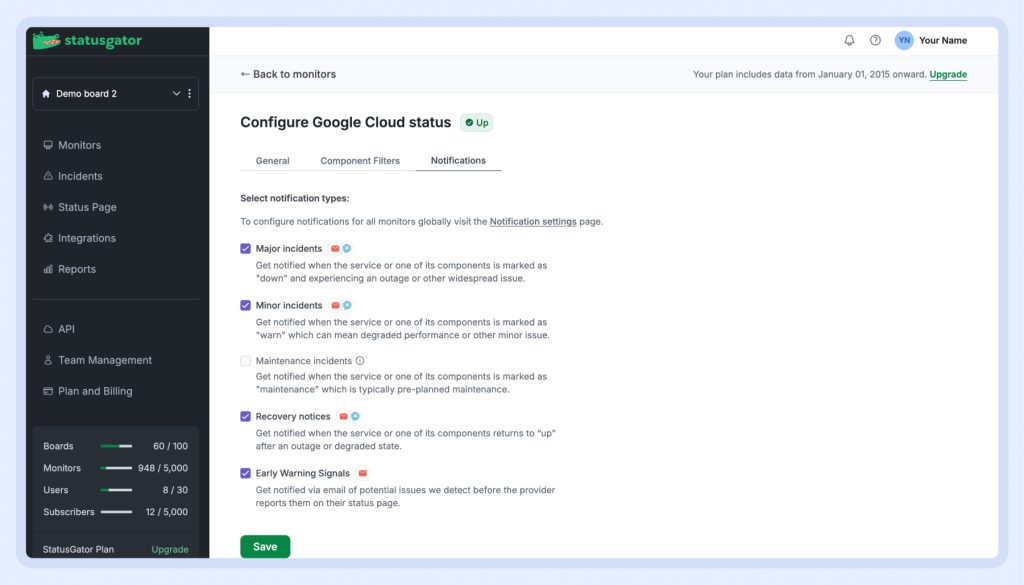The height and width of the screenshot is (585, 1024).
Task: Open the help question mark icon
Action: [875, 41]
